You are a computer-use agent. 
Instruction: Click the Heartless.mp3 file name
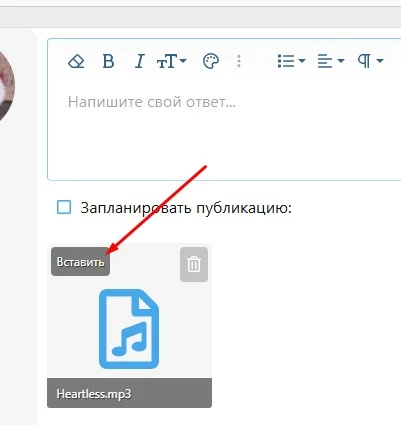(94, 394)
